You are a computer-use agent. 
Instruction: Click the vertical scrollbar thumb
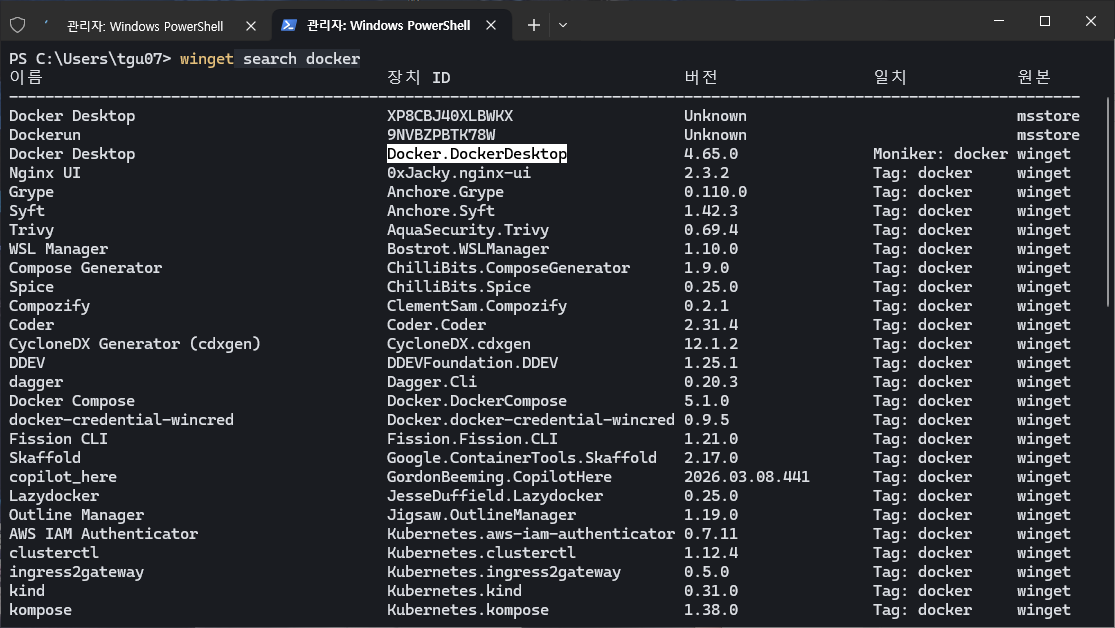[x=1109, y=200]
